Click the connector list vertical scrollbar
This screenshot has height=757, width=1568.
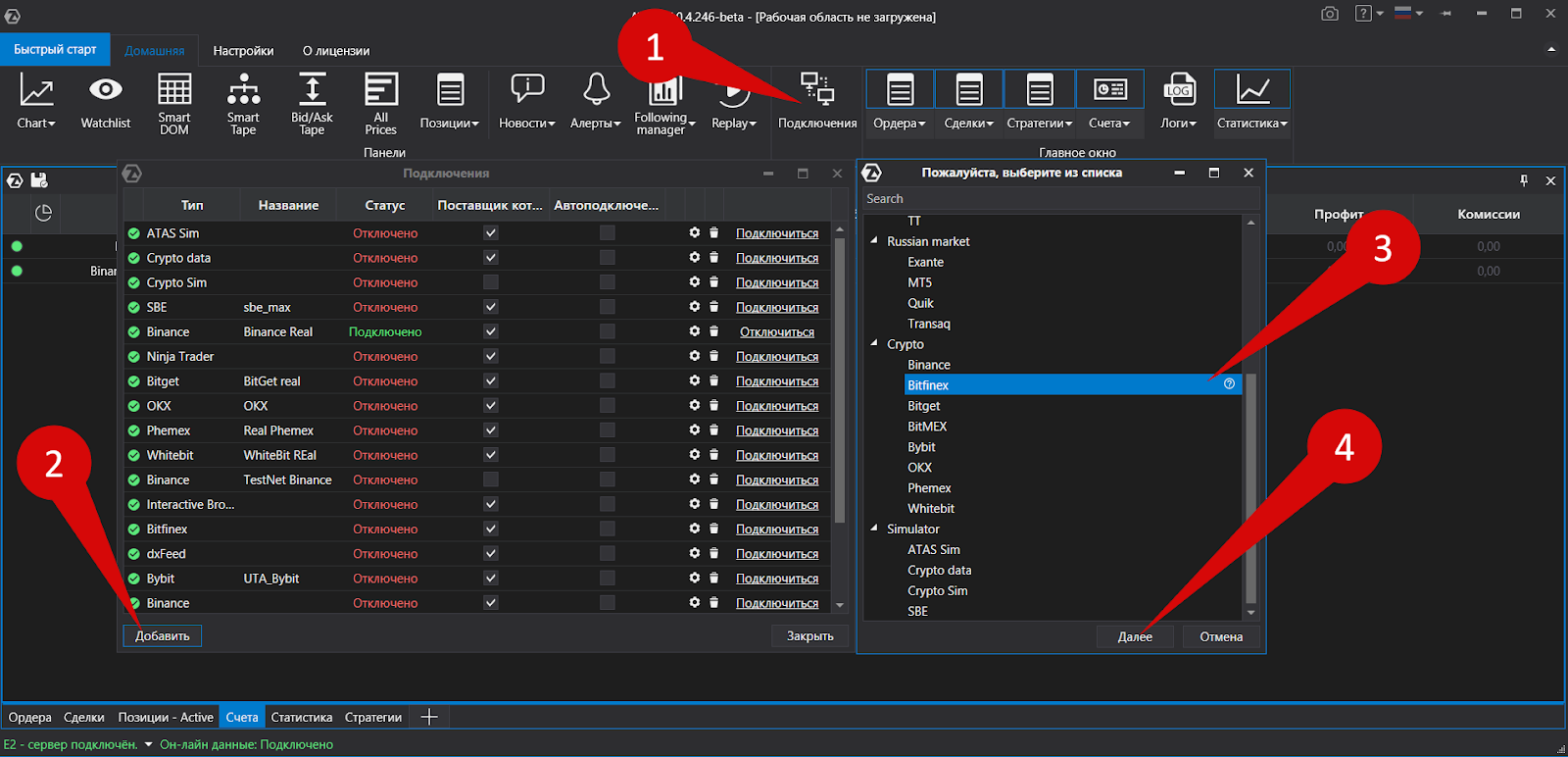pyautogui.click(x=1250, y=487)
